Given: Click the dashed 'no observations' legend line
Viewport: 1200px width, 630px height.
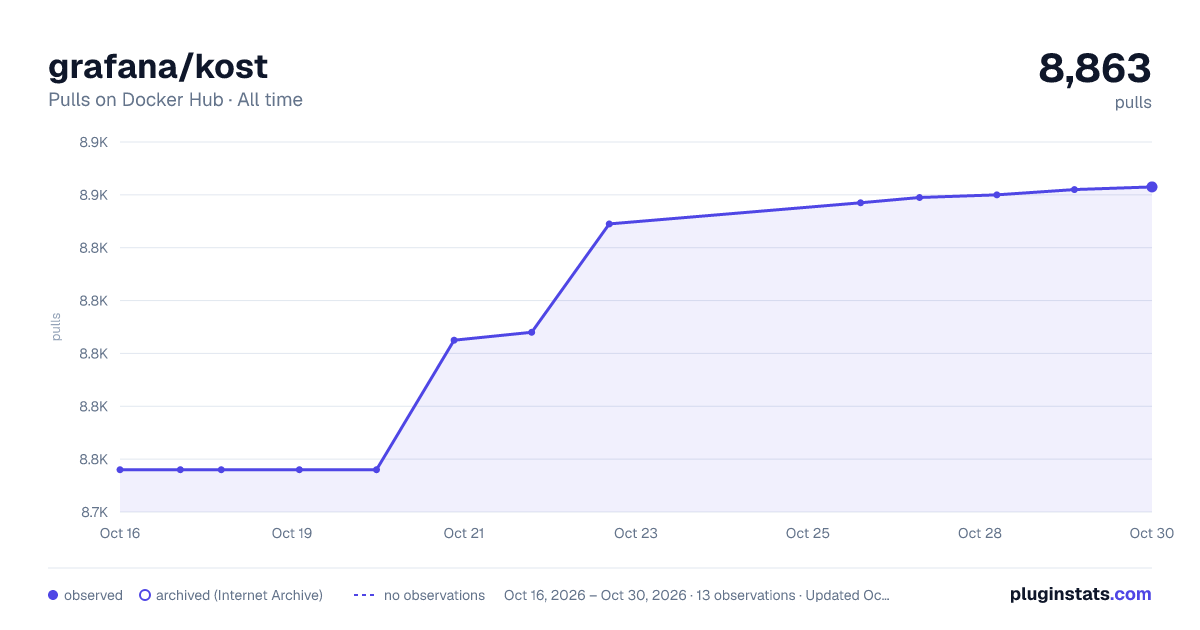Looking at the screenshot, I should coord(364,595).
